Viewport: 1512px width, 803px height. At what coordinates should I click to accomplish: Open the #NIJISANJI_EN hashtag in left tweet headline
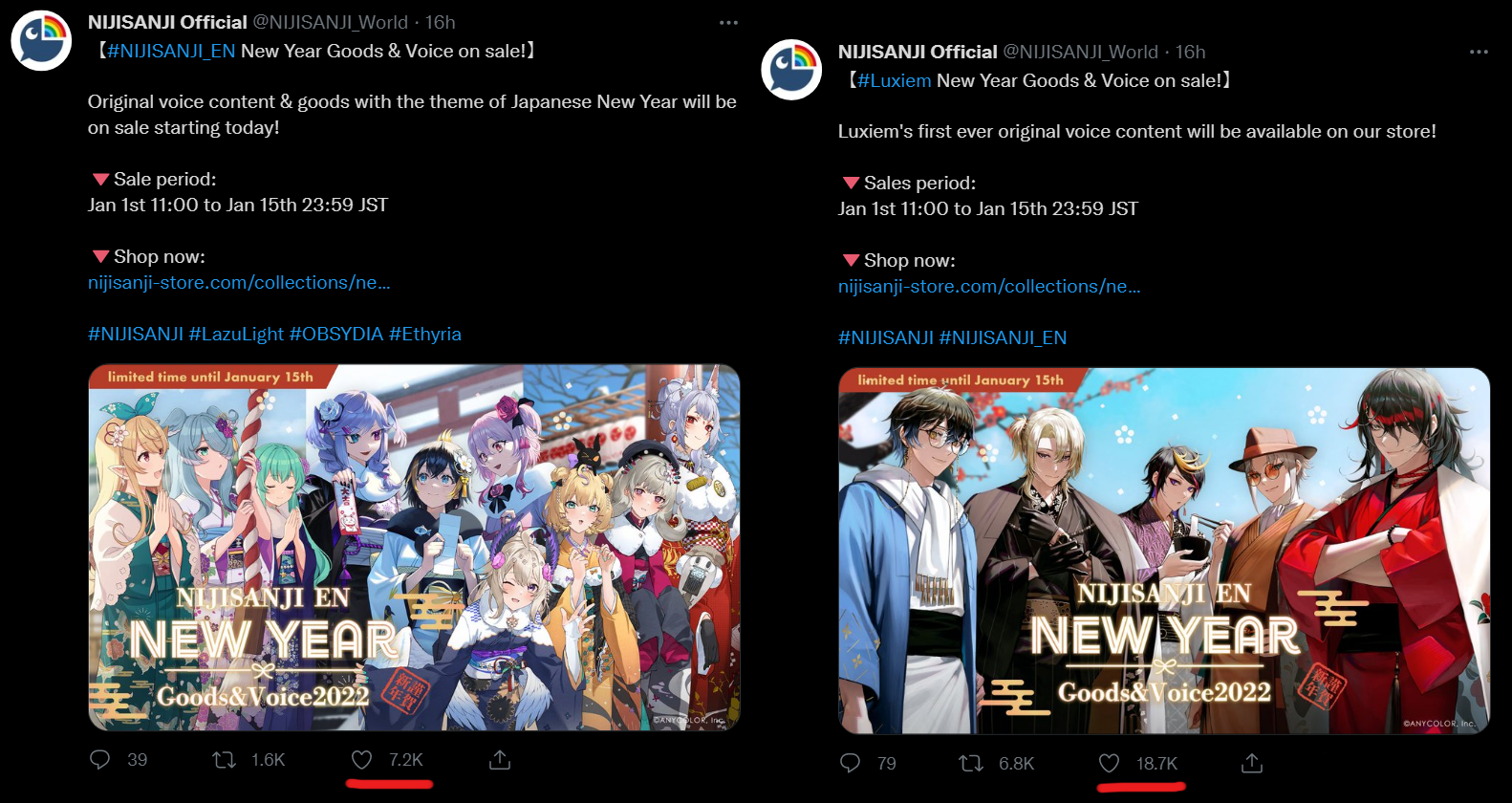(171, 51)
